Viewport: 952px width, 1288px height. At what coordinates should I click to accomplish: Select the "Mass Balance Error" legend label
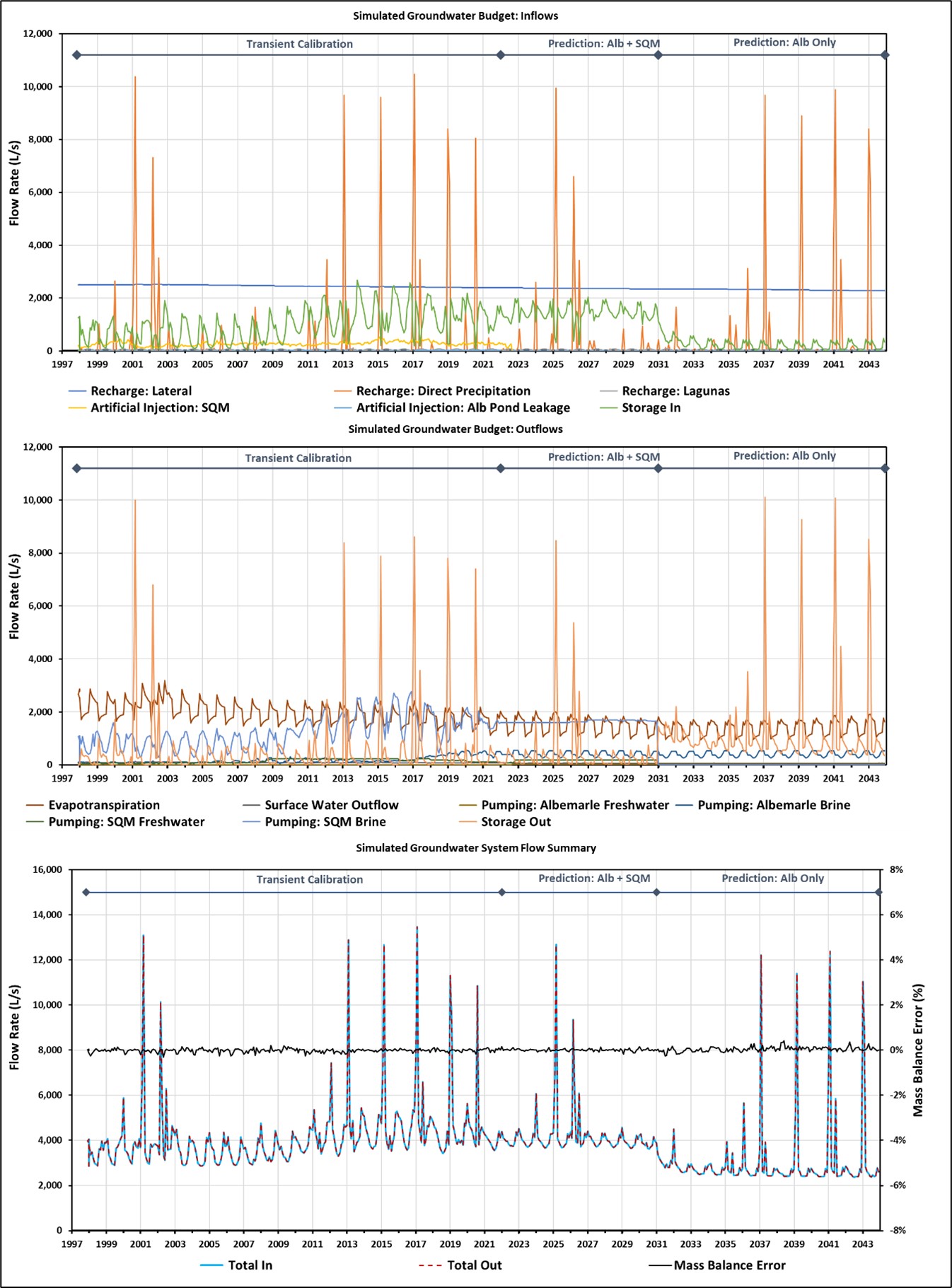click(x=730, y=1265)
